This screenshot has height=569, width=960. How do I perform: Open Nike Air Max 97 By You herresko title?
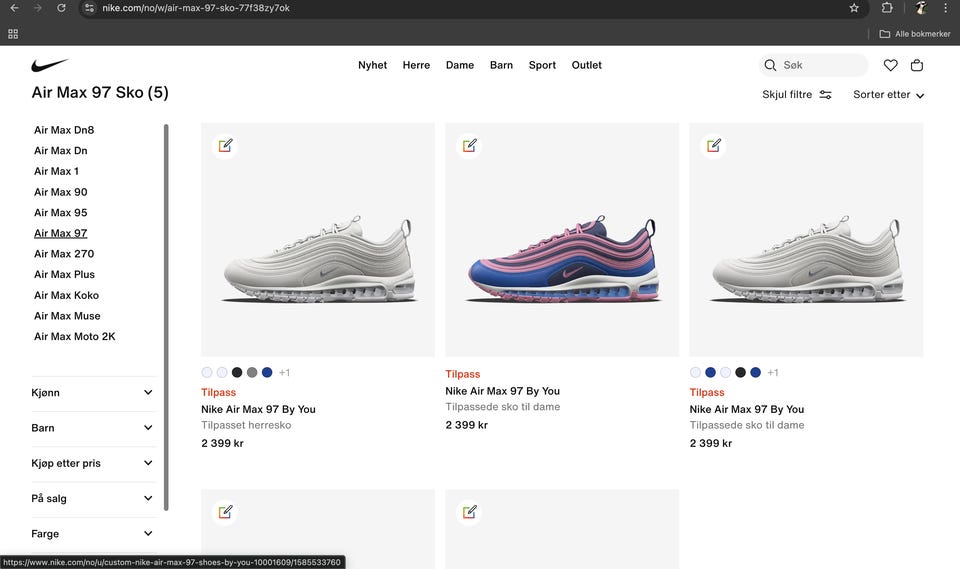(x=258, y=409)
